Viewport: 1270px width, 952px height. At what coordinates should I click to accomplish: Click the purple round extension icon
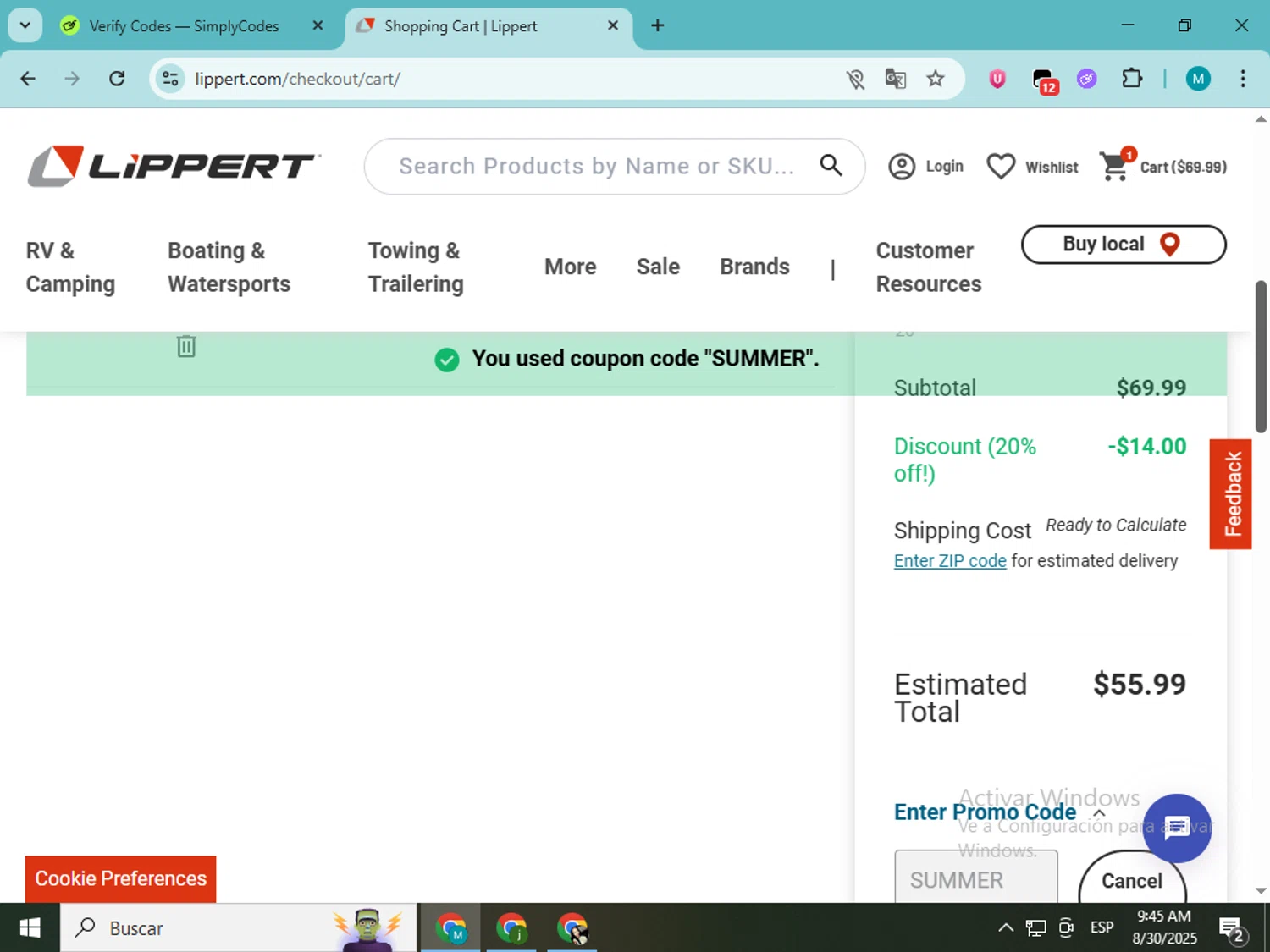pos(1086,79)
